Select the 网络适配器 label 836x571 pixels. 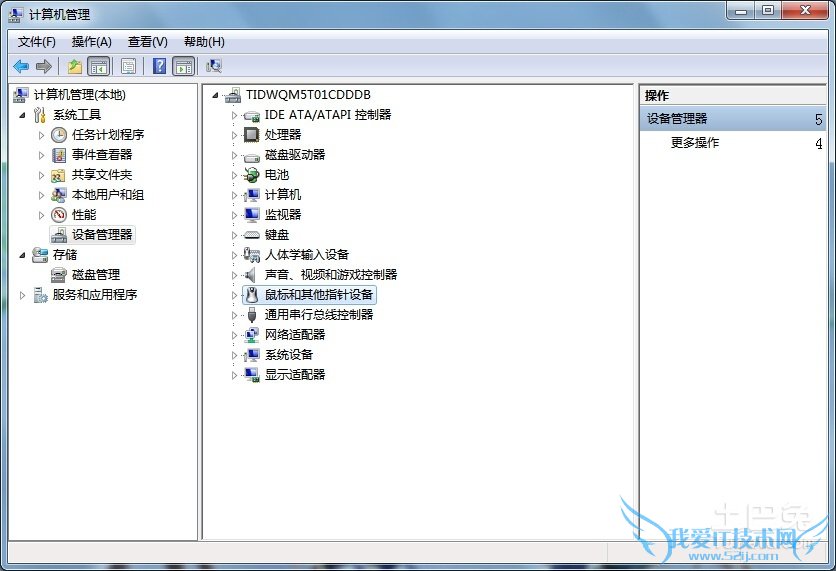[x=295, y=335]
